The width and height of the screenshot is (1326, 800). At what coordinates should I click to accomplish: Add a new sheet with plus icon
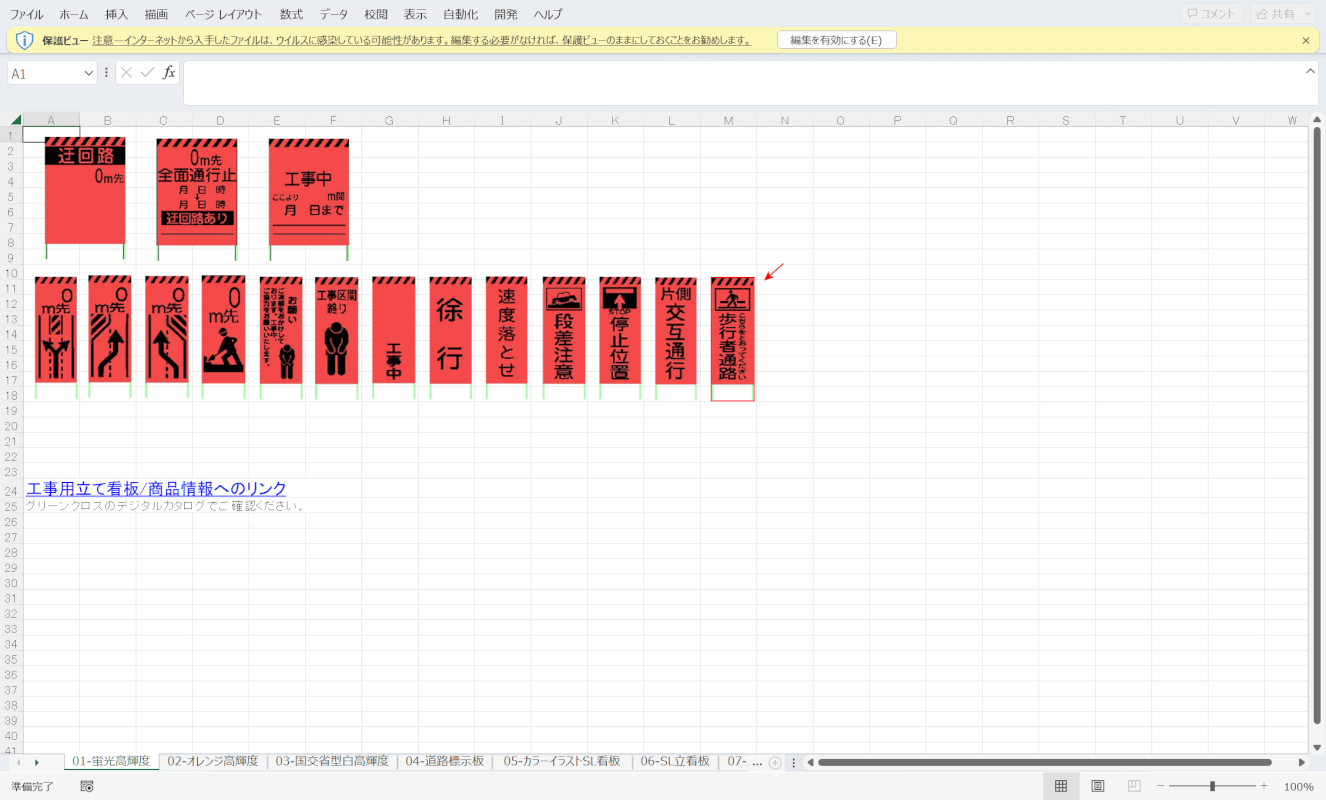point(775,762)
